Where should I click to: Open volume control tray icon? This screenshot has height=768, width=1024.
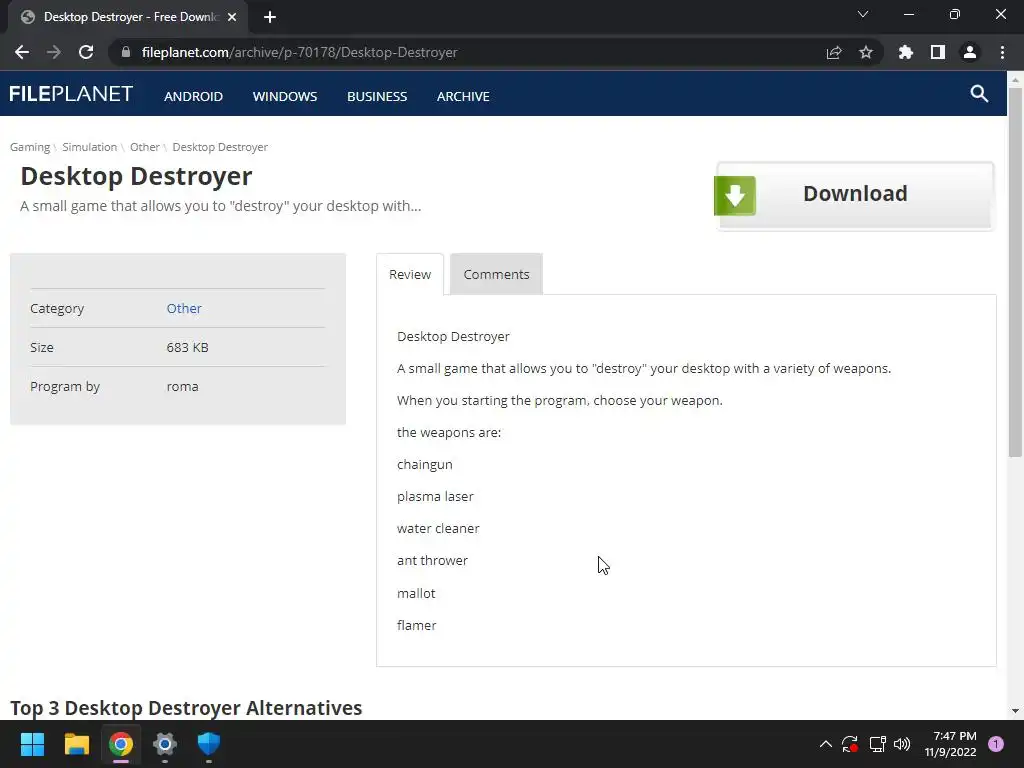[x=902, y=744]
